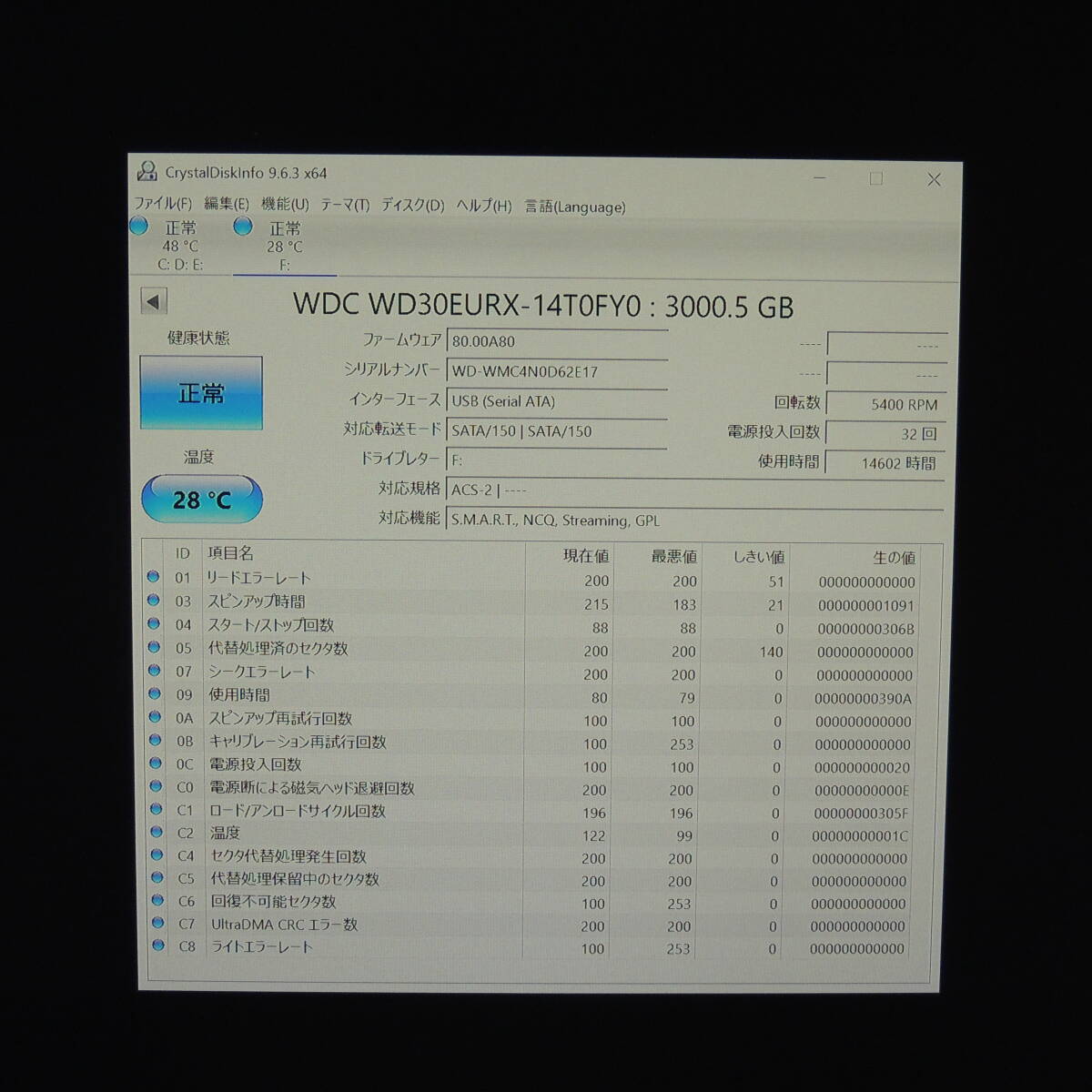Click the standard field ACS-2

(696, 490)
